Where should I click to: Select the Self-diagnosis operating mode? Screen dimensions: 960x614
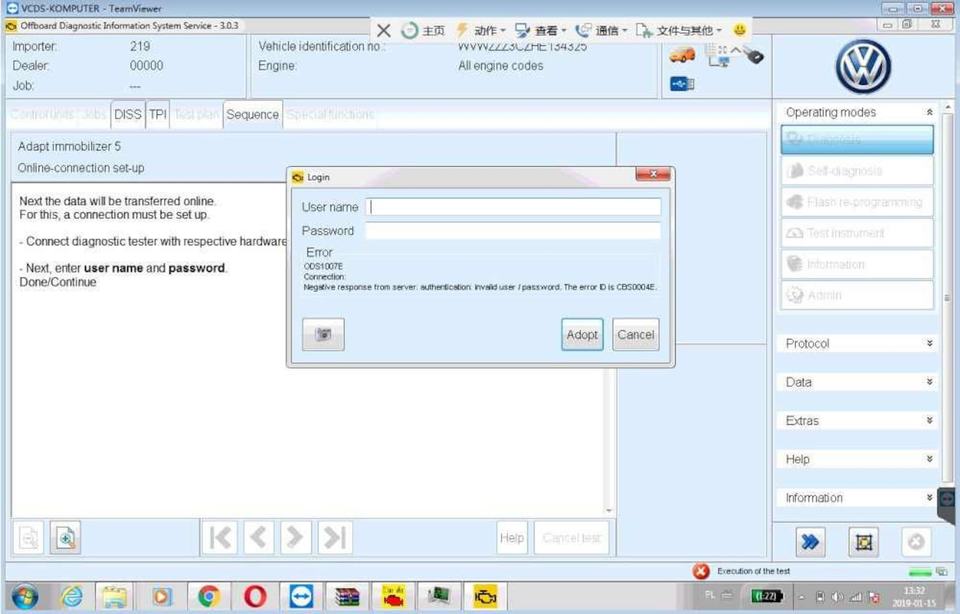tap(857, 171)
